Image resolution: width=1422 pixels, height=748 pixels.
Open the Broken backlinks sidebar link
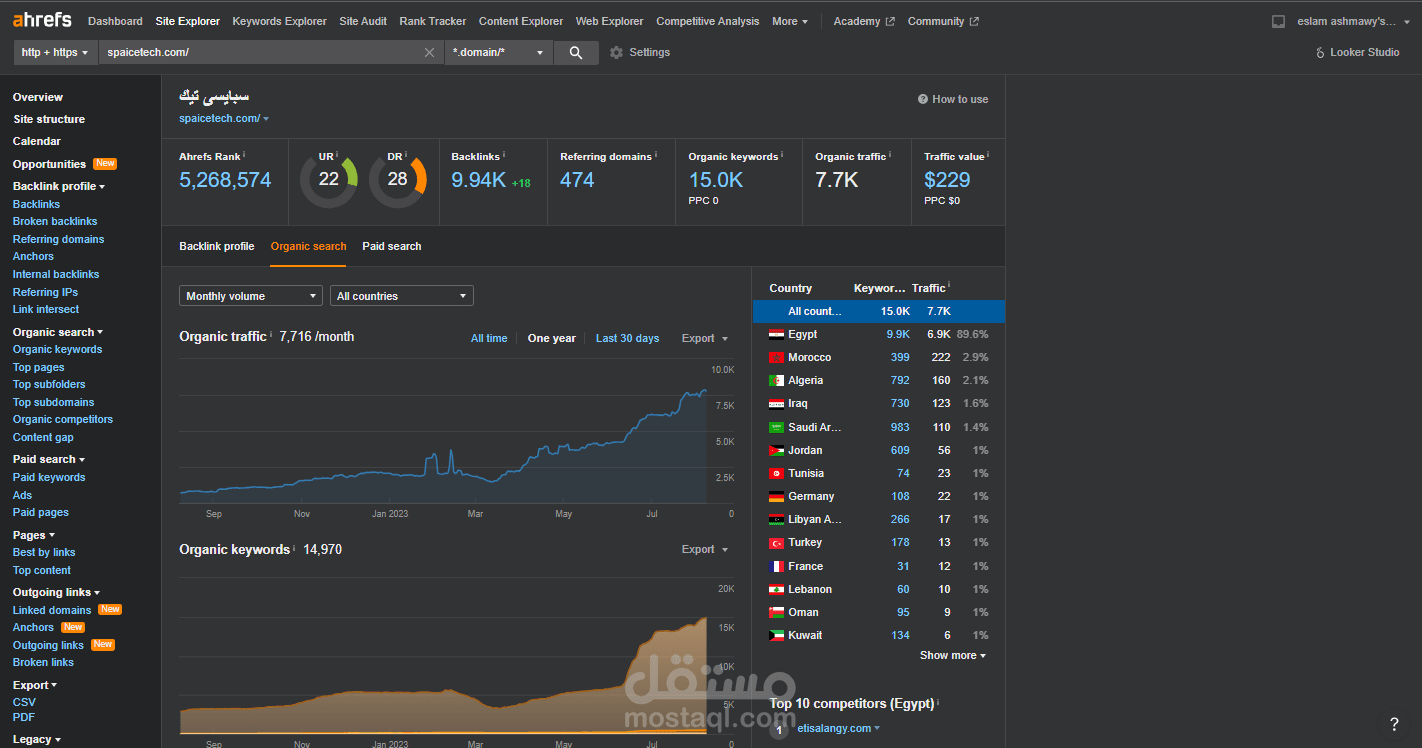(x=55, y=222)
